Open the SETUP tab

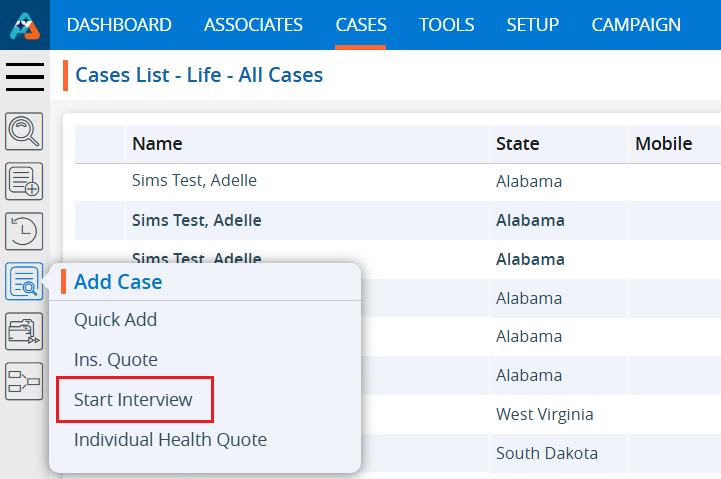pyautogui.click(x=533, y=25)
